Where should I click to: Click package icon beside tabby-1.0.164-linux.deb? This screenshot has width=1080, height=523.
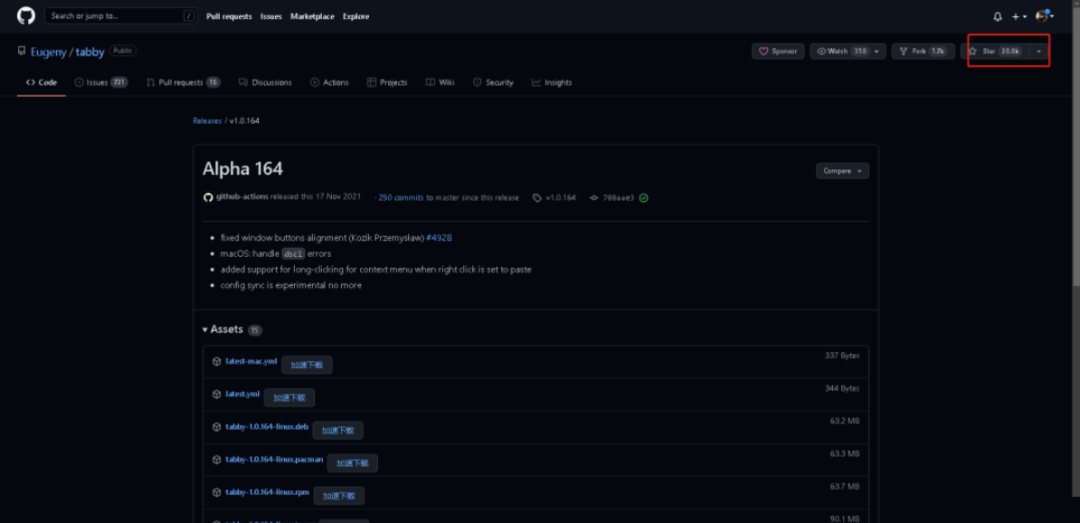pyautogui.click(x=216, y=427)
